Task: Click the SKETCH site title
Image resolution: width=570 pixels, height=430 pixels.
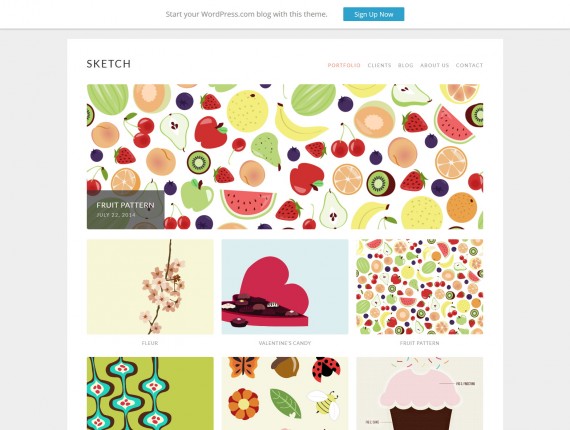Action: click(109, 64)
